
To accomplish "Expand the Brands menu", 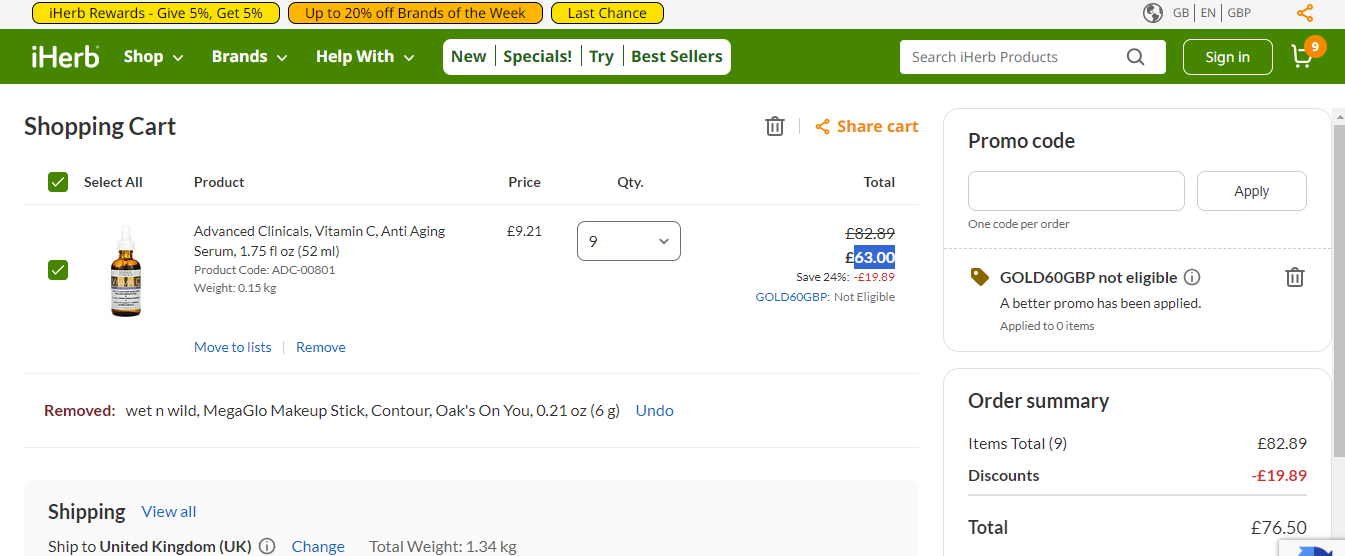I will [250, 57].
